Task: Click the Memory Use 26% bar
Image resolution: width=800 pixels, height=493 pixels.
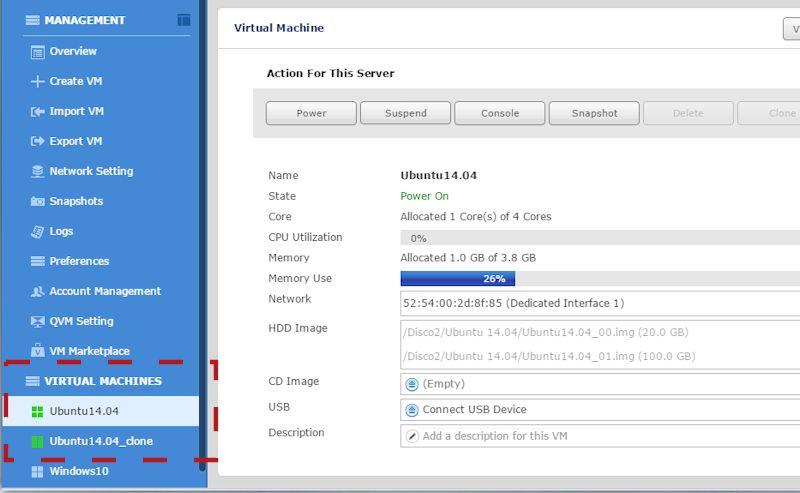Action: click(x=458, y=279)
